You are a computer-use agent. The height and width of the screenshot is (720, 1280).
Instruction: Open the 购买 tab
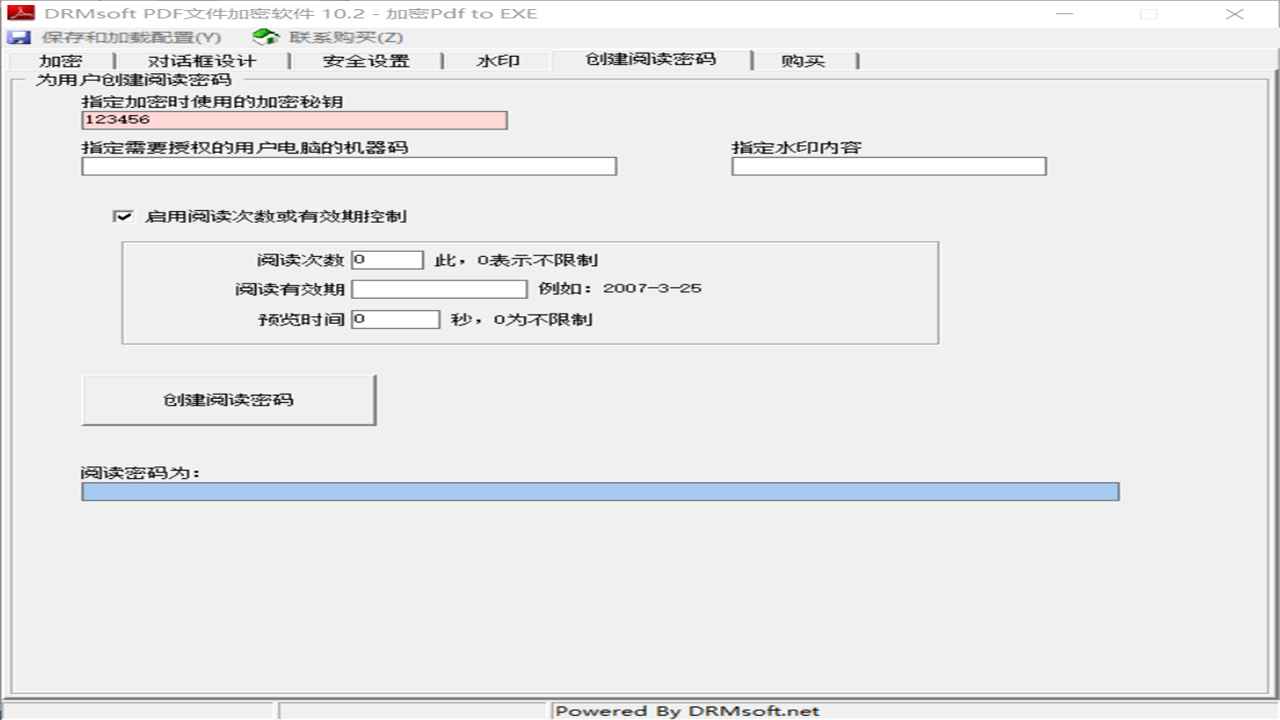803,60
